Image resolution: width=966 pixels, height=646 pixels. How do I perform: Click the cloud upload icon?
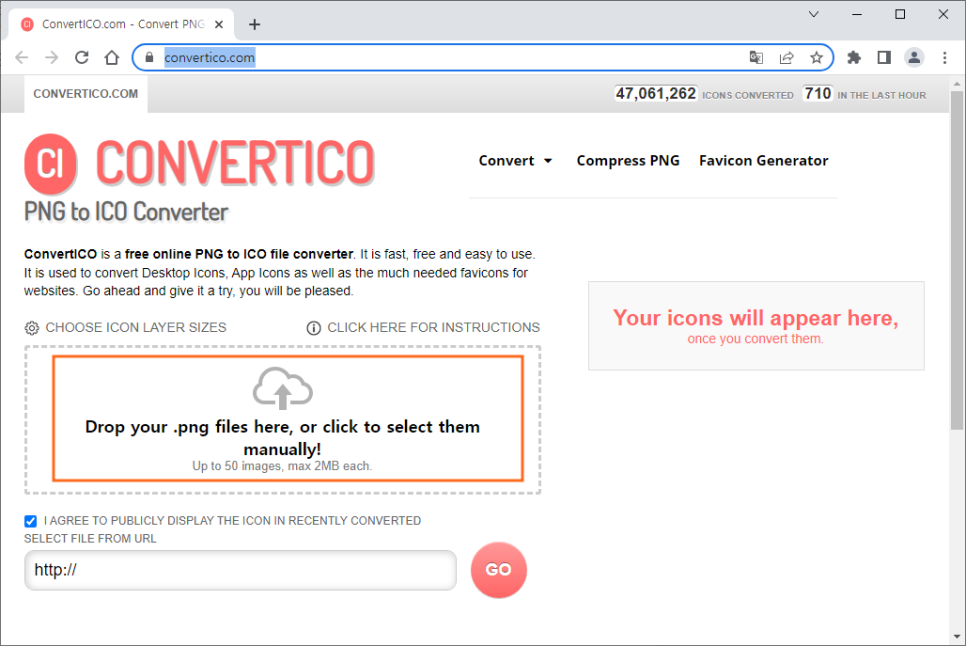pyautogui.click(x=283, y=388)
